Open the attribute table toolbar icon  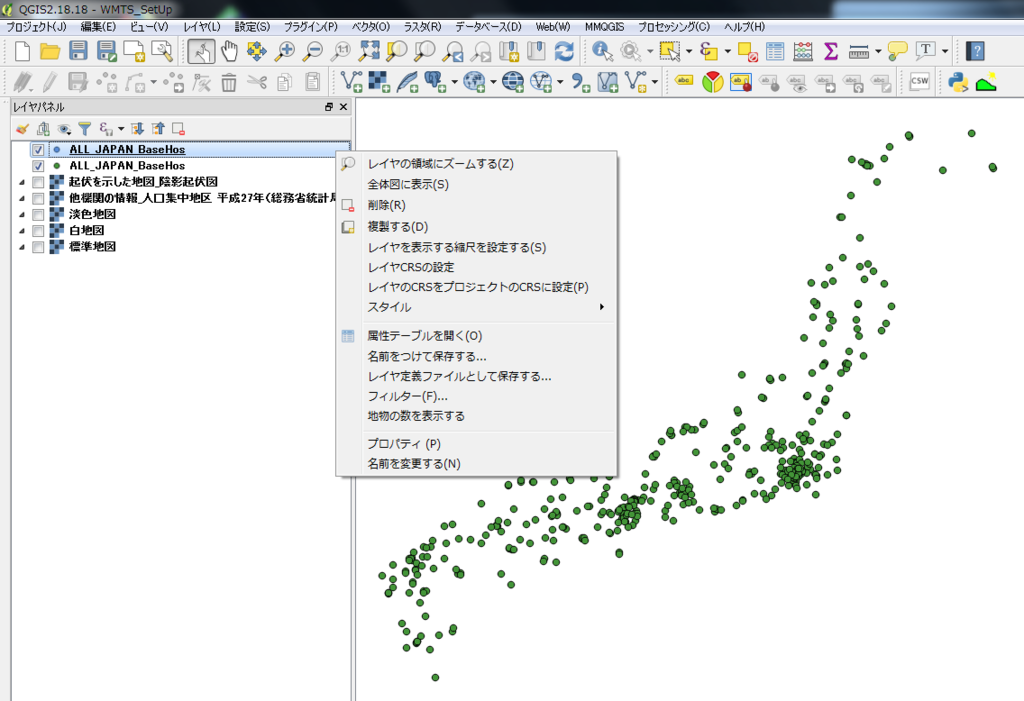pos(775,51)
